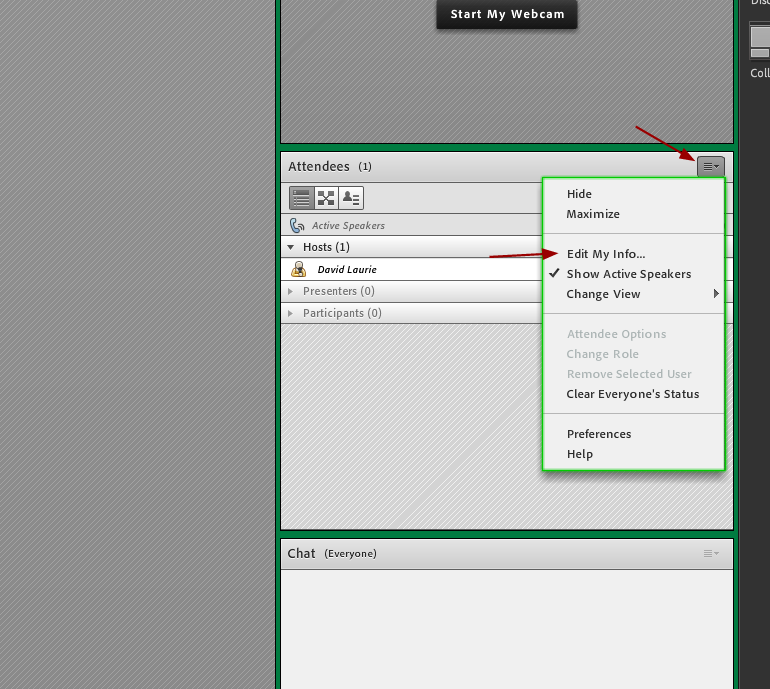Expand the Participants (0) group
Image resolution: width=770 pixels, height=689 pixels.
[x=292, y=313]
